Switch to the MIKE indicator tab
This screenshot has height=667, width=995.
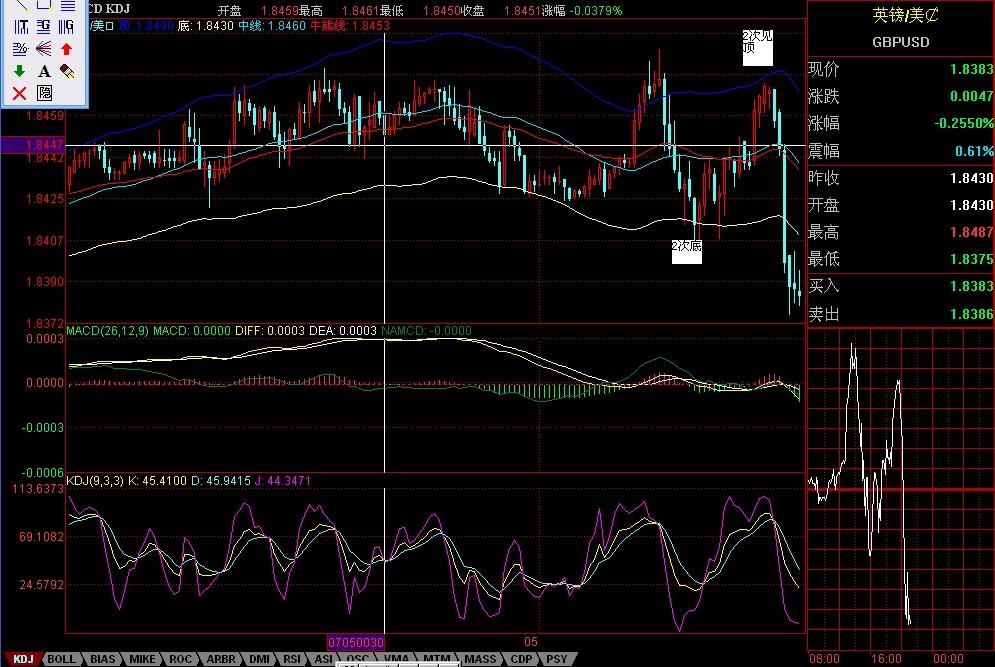coord(142,659)
